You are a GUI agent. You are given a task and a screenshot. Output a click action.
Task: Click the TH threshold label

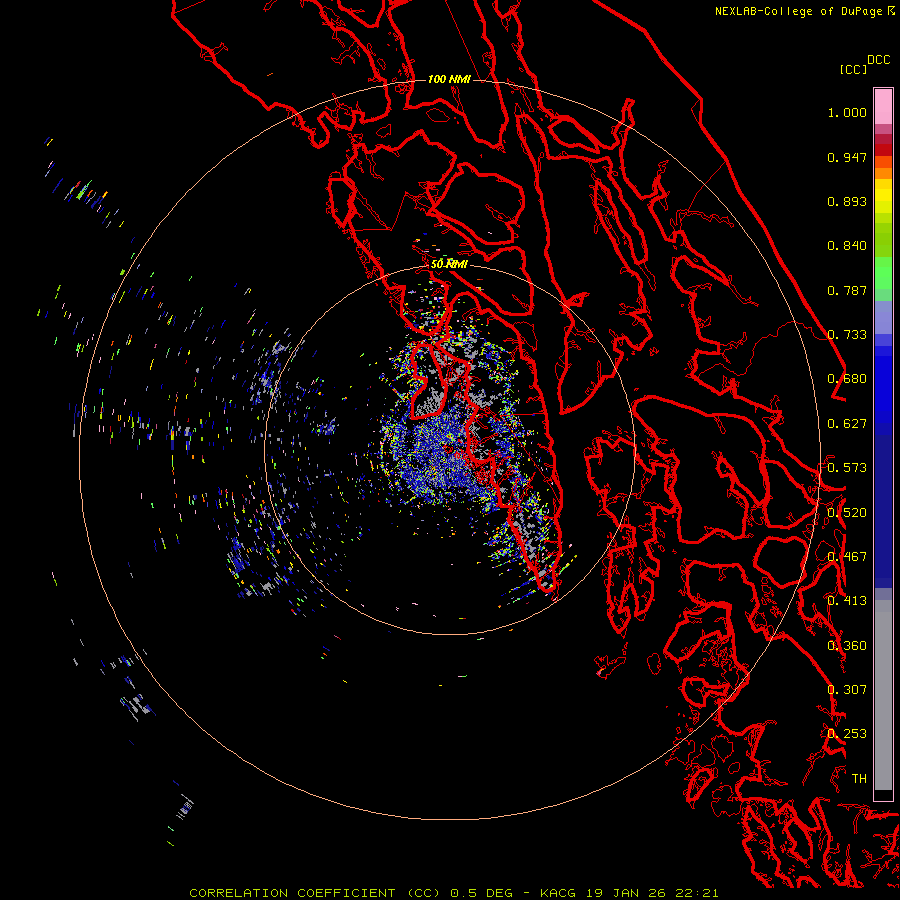pos(859,779)
